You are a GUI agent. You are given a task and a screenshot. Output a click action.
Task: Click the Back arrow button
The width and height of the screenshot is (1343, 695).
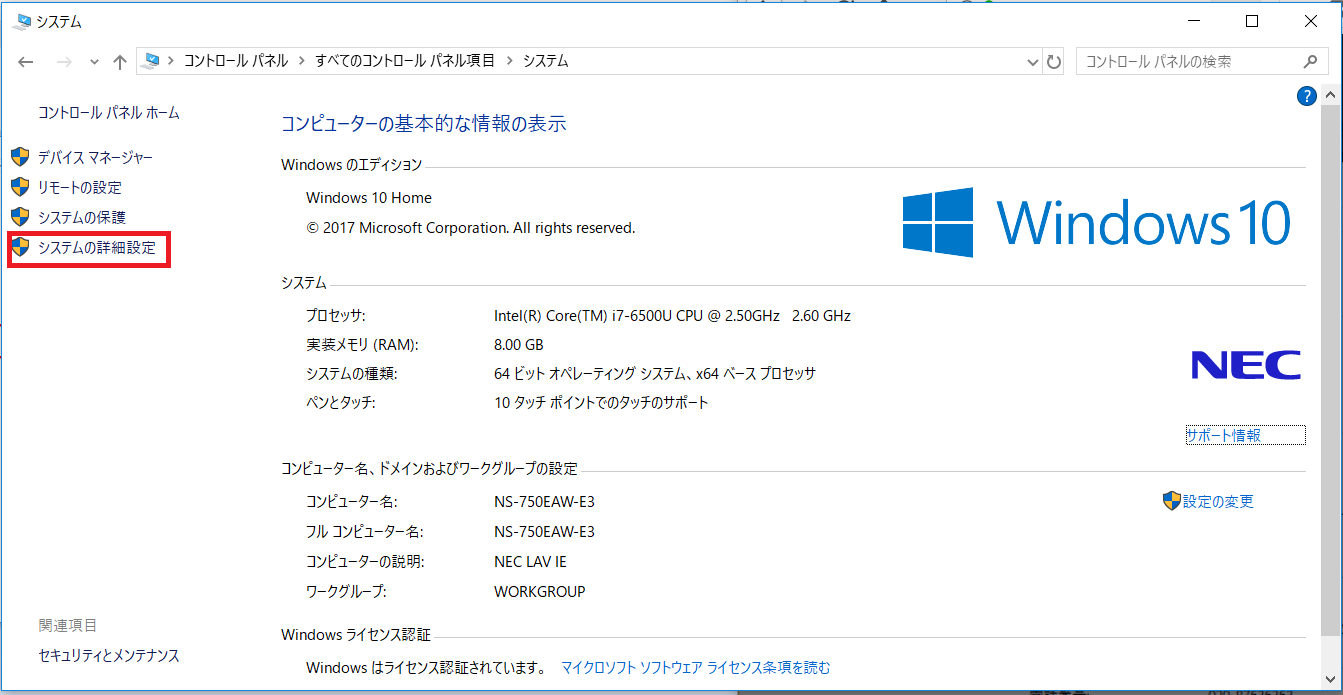(x=26, y=61)
